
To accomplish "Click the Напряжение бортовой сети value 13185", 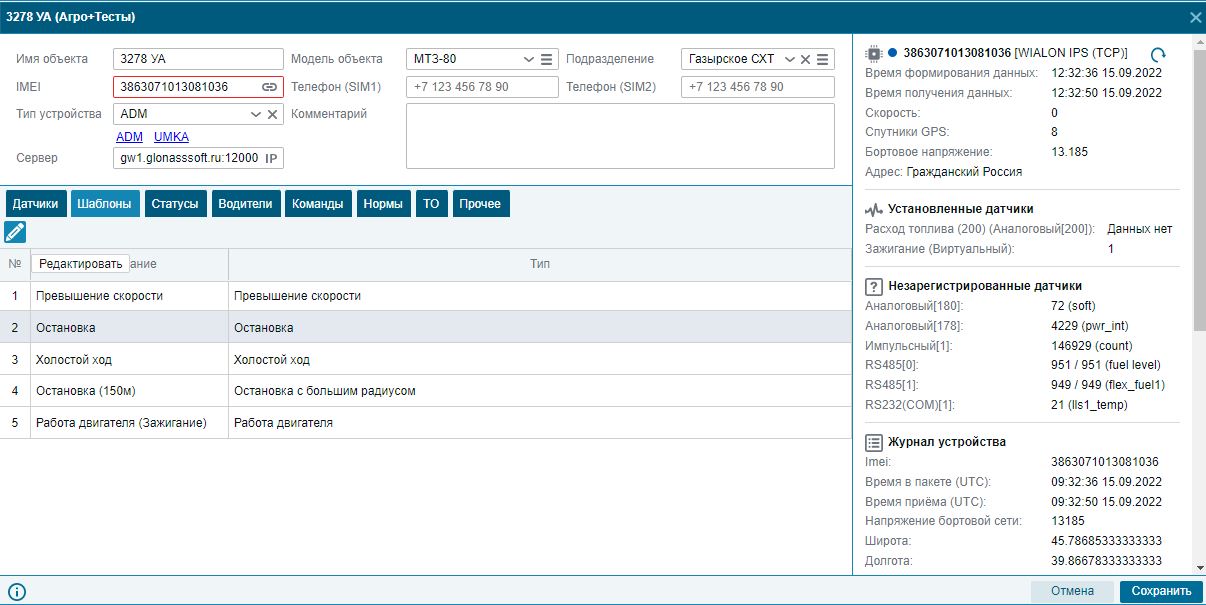I will [1068, 521].
